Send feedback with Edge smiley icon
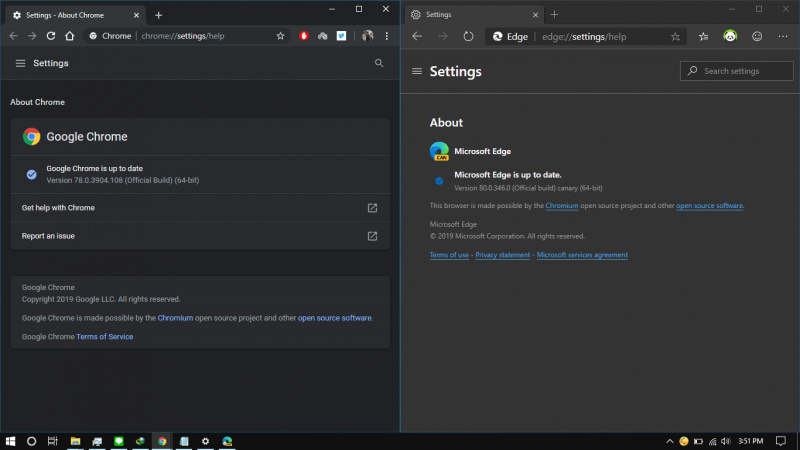Image resolution: width=800 pixels, height=450 pixels. (x=757, y=36)
